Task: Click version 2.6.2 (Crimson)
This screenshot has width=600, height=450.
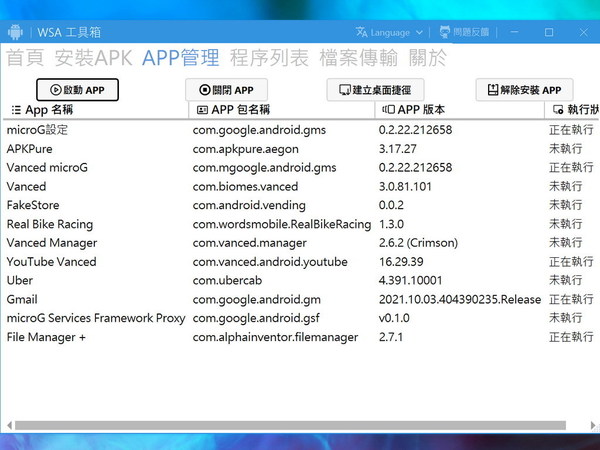Action: pos(418,243)
